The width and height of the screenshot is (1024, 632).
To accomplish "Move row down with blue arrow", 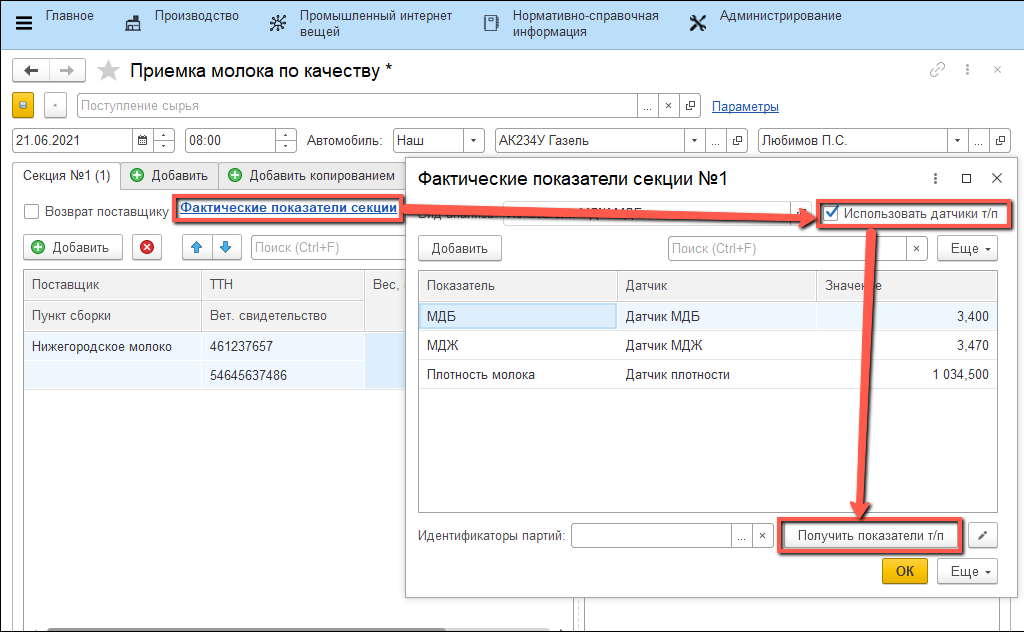I will (225, 247).
